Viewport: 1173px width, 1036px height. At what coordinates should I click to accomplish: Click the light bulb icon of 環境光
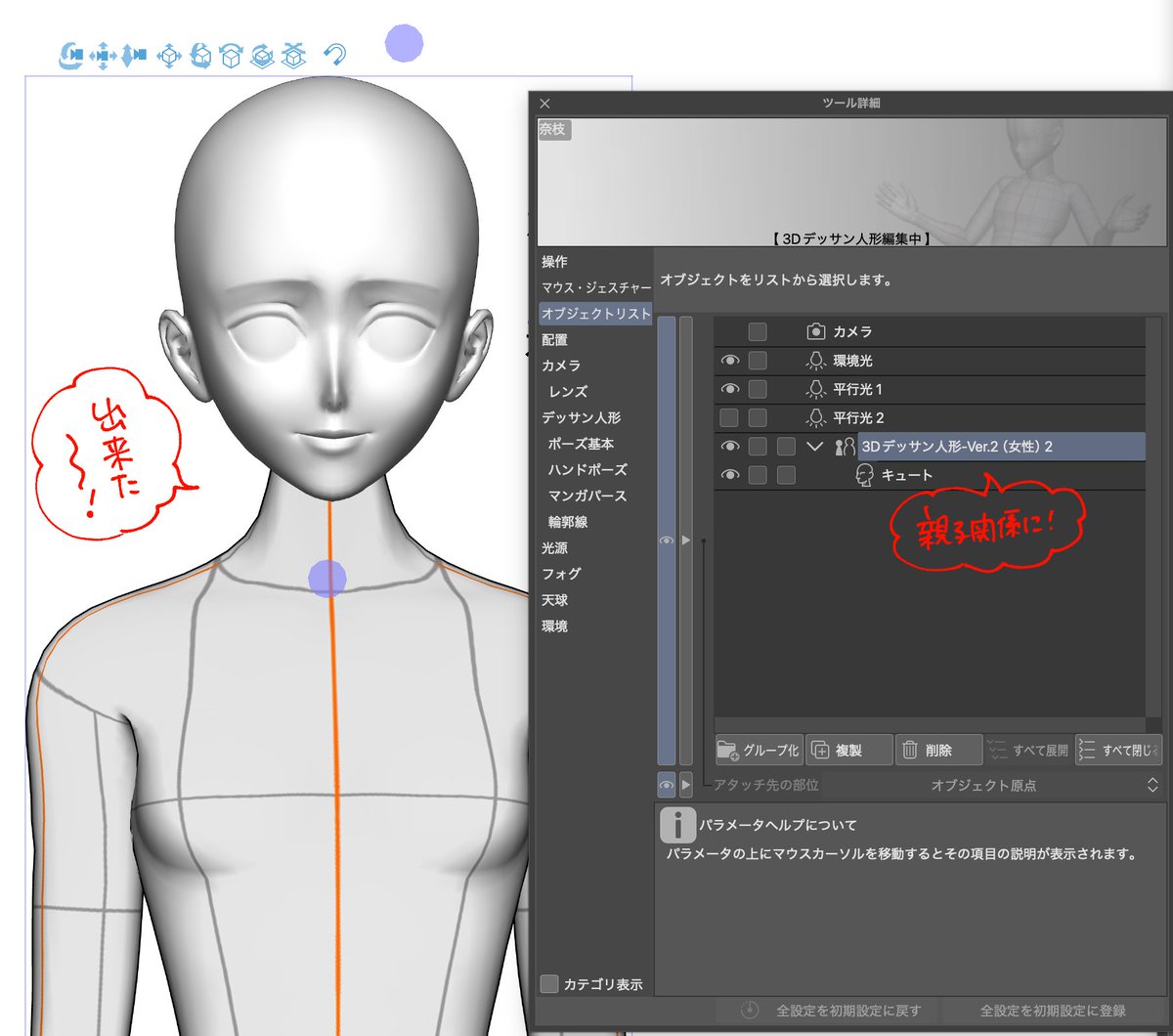coord(816,361)
